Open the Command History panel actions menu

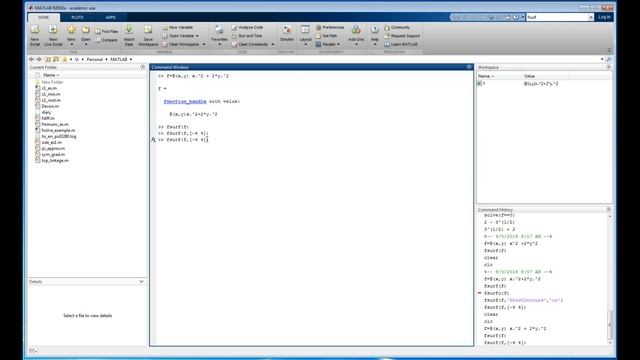tap(609, 209)
